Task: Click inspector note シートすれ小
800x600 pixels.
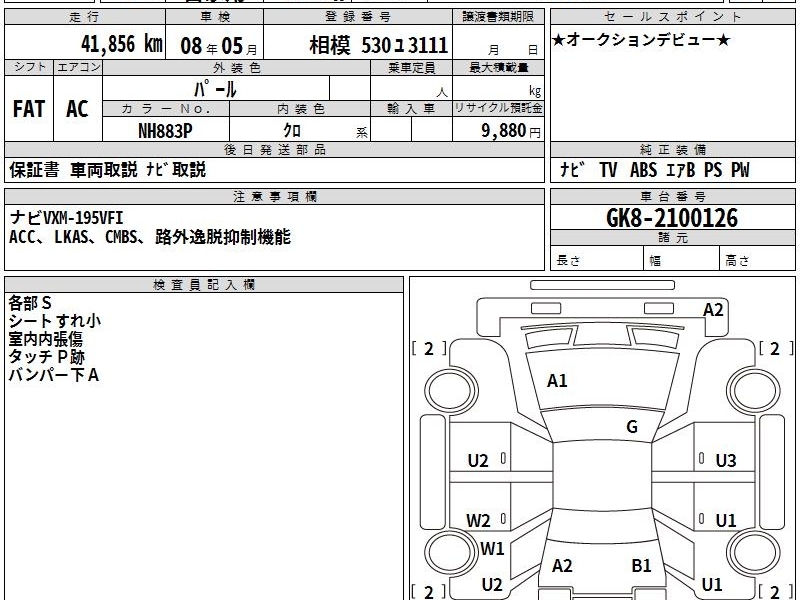Action: point(55,321)
